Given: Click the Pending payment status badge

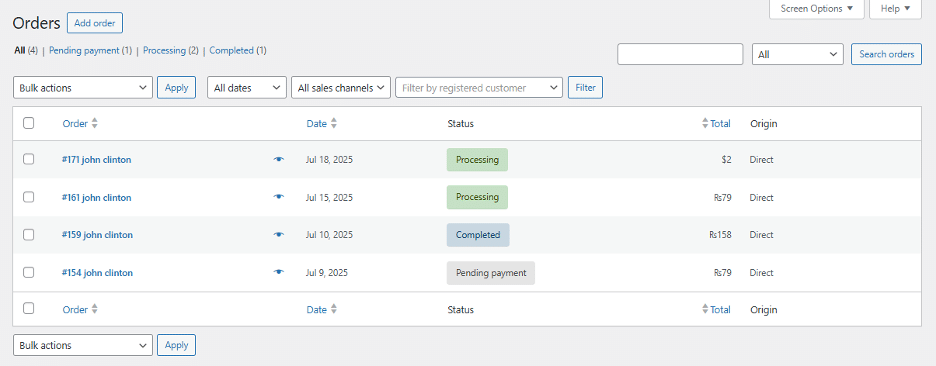Looking at the screenshot, I should tap(491, 272).
